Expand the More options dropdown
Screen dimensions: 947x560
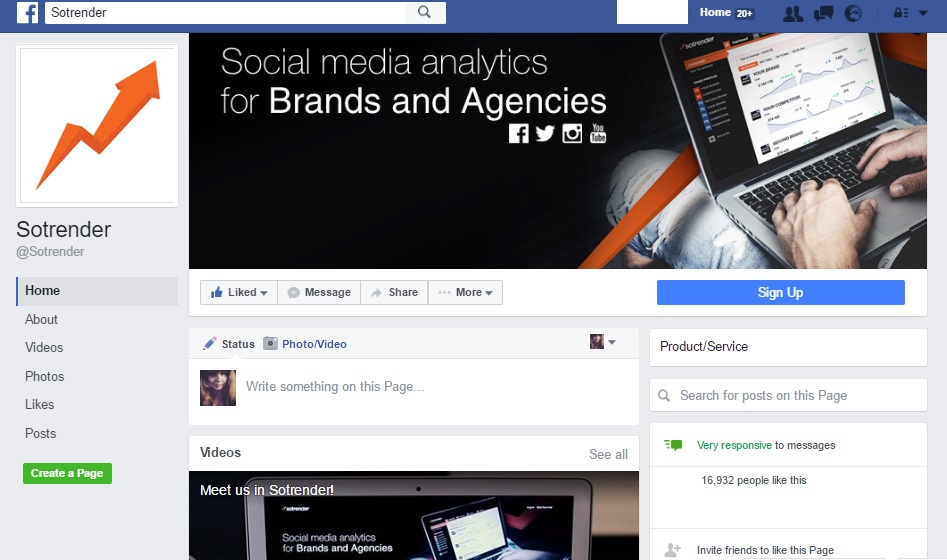pos(465,292)
